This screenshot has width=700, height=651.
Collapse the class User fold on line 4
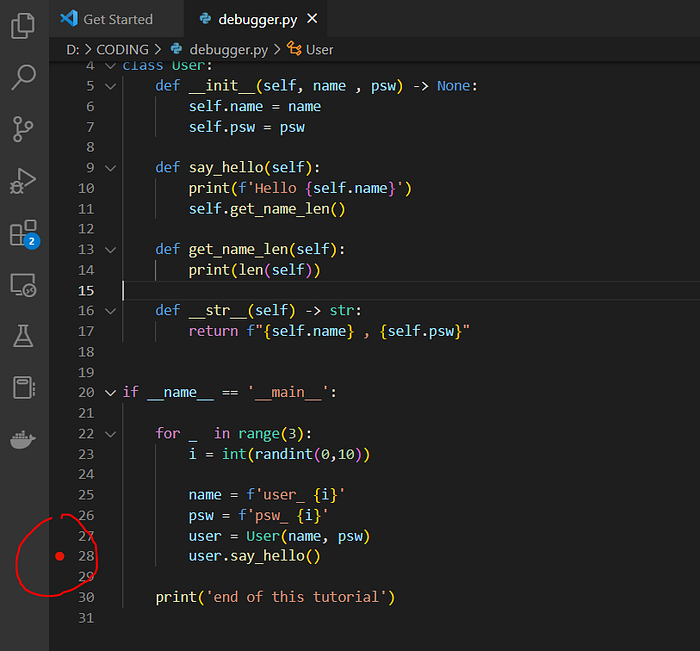click(x=110, y=66)
